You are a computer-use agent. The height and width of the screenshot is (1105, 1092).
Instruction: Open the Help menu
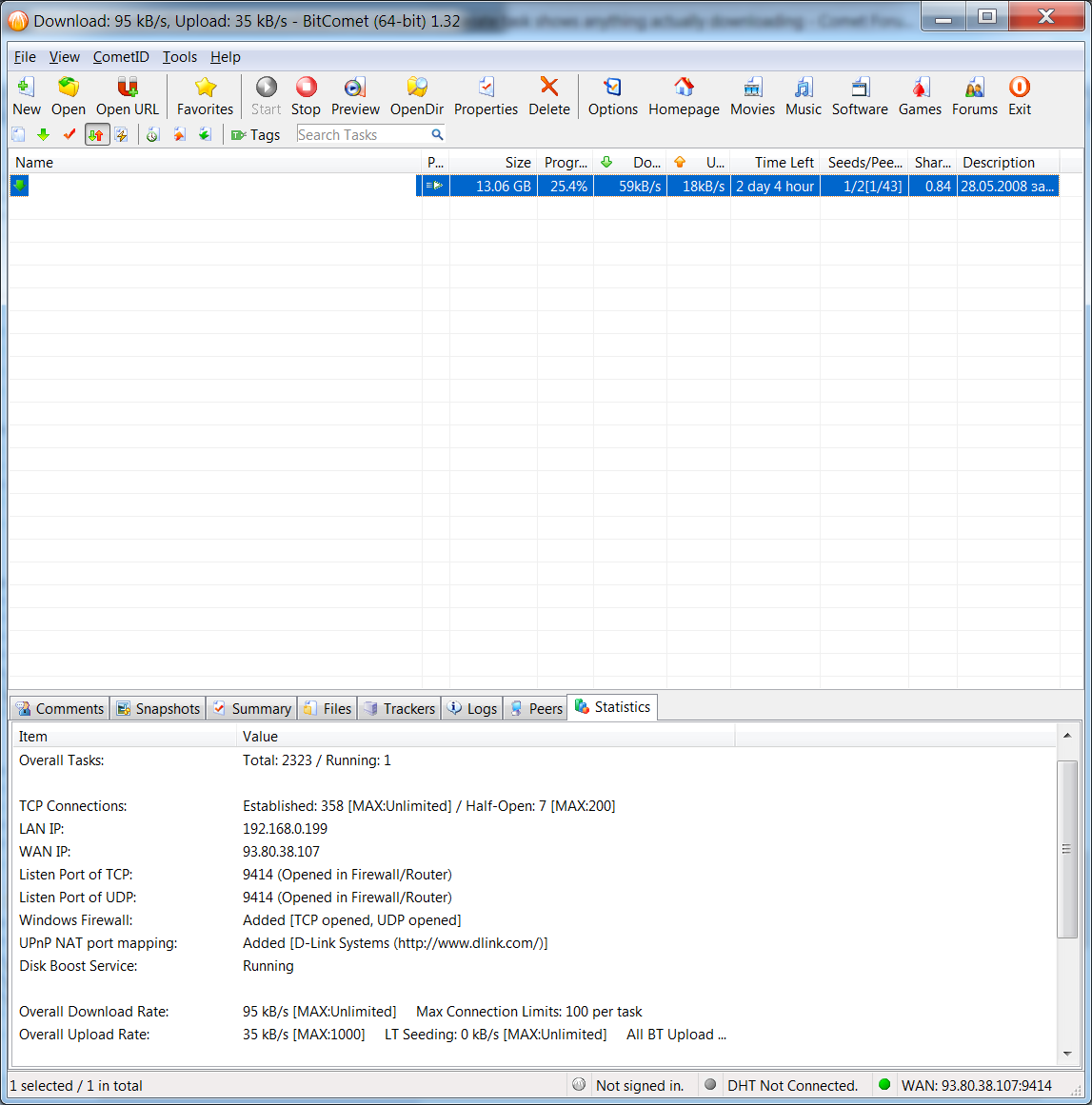(226, 57)
